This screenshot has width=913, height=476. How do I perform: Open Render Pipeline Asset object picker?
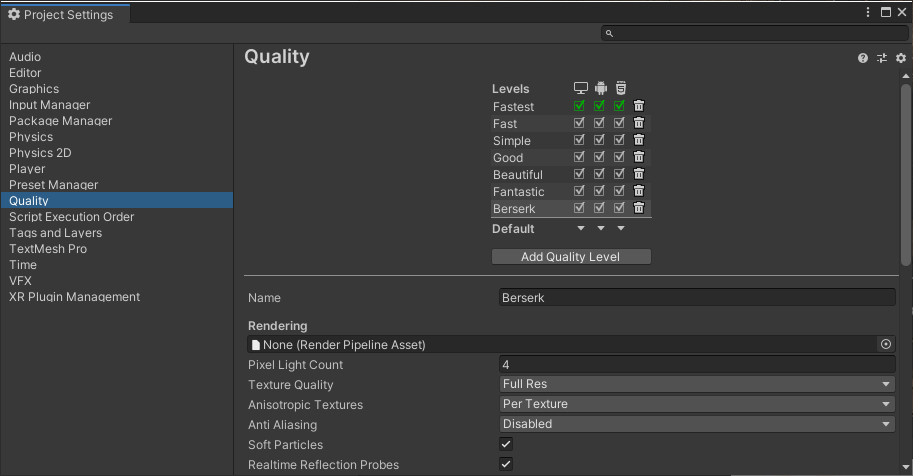[885, 344]
